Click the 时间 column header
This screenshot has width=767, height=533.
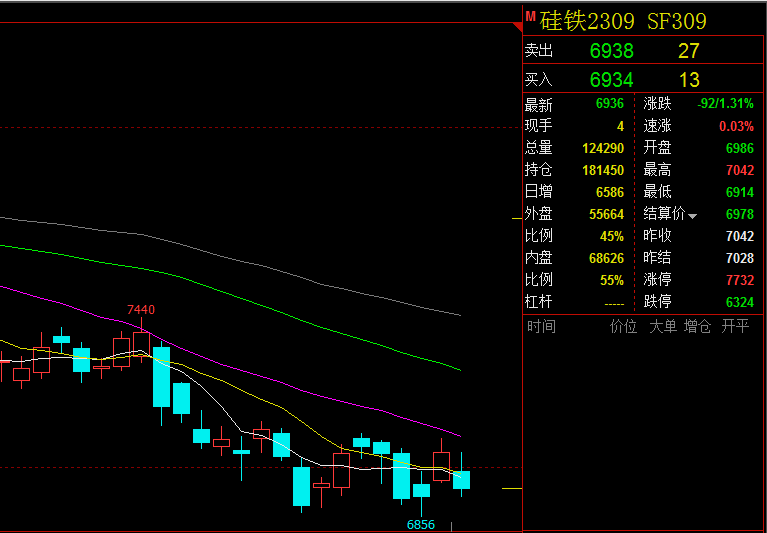(x=541, y=327)
